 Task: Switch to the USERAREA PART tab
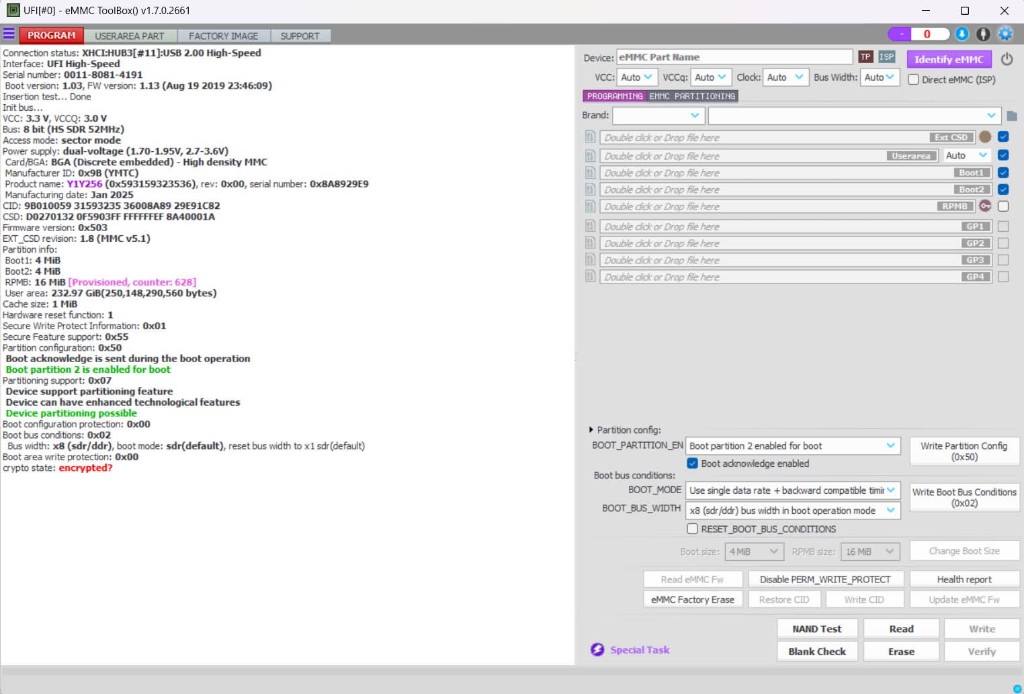(129, 36)
